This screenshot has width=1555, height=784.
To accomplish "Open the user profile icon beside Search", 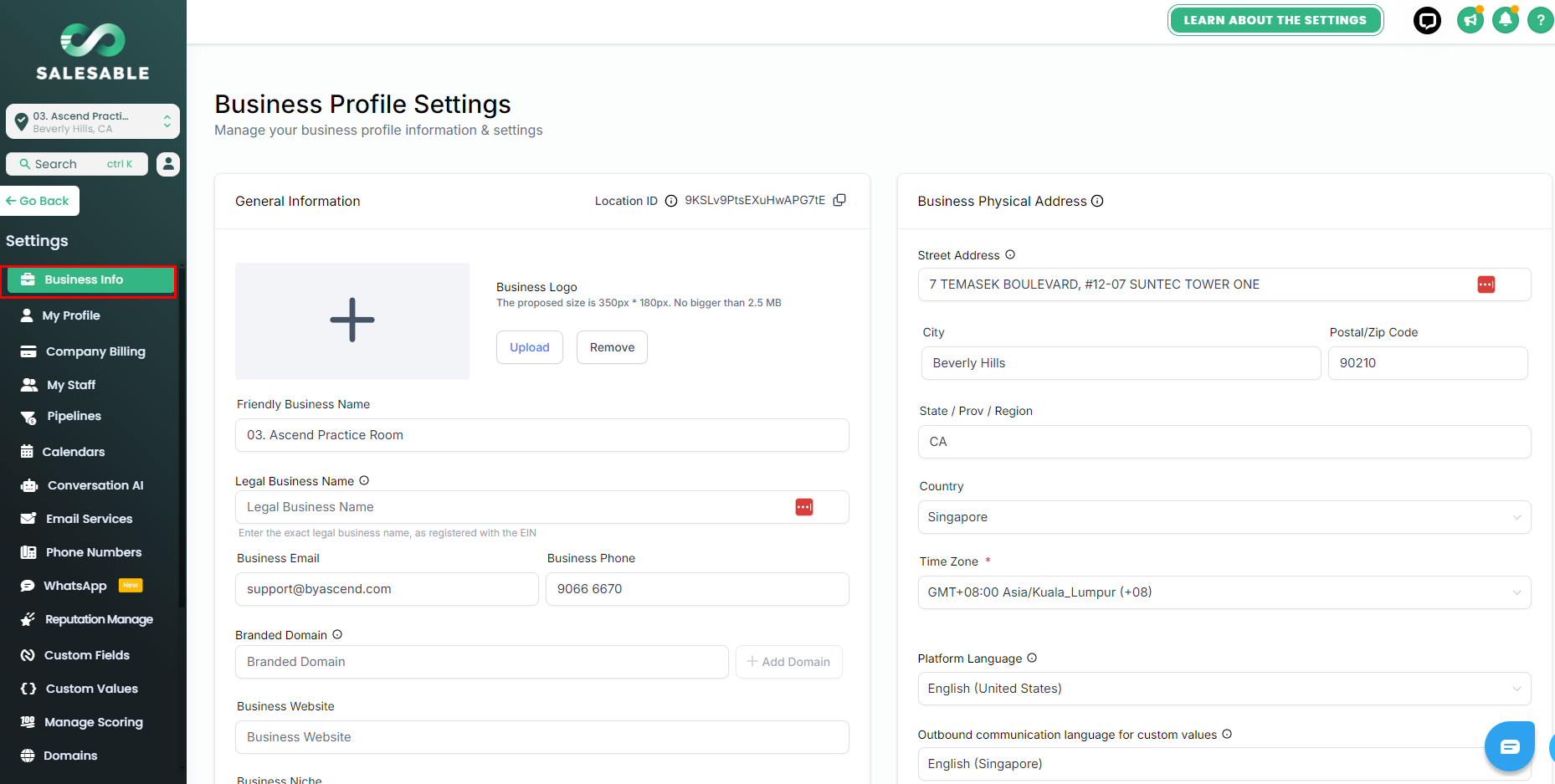I will pyautogui.click(x=168, y=164).
